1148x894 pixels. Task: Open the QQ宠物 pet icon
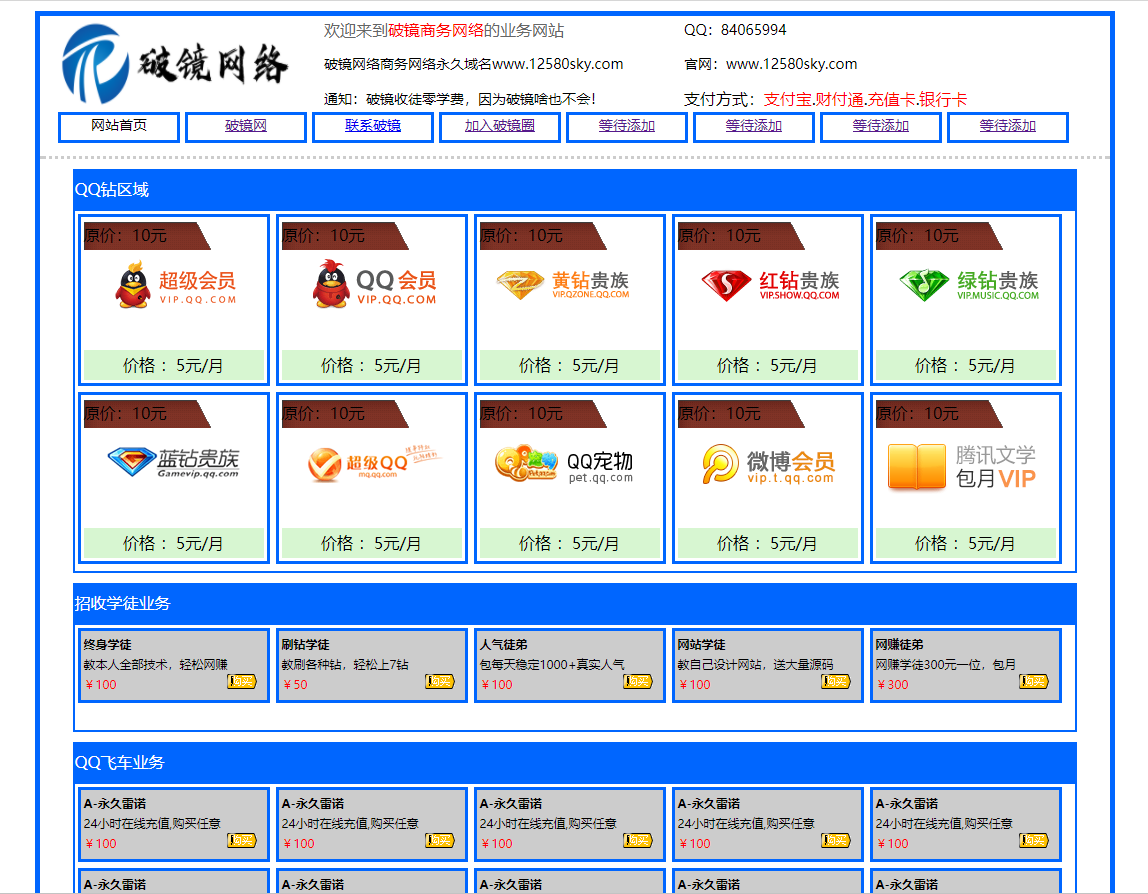point(570,462)
